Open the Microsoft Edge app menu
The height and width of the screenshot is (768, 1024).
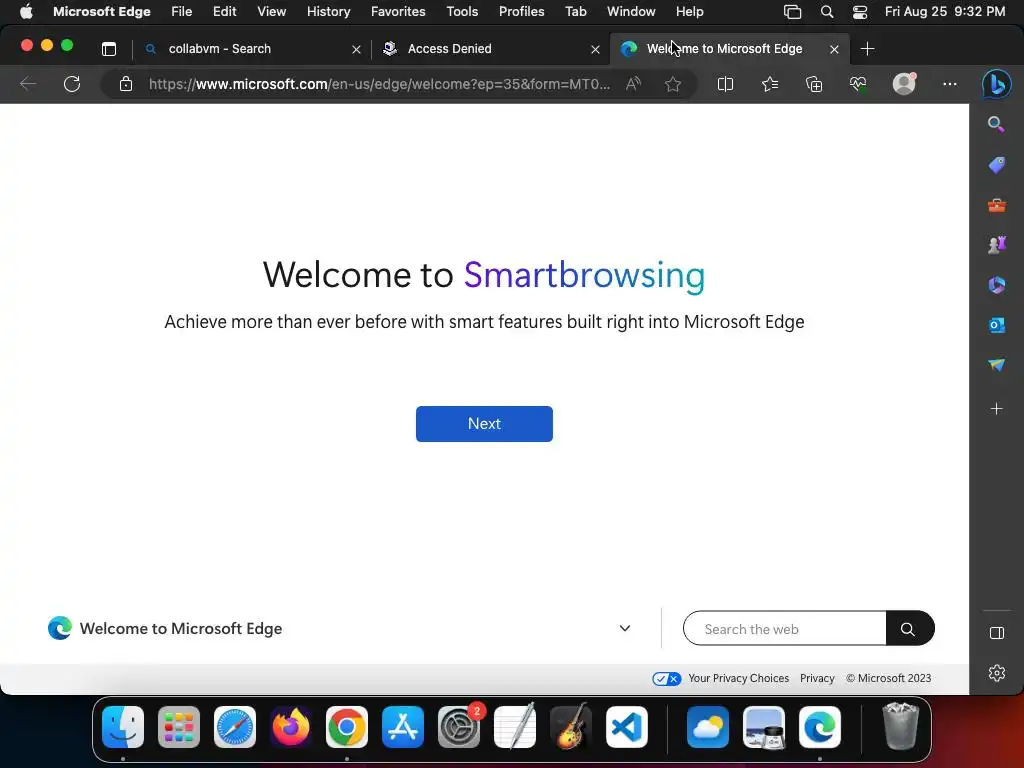click(102, 12)
